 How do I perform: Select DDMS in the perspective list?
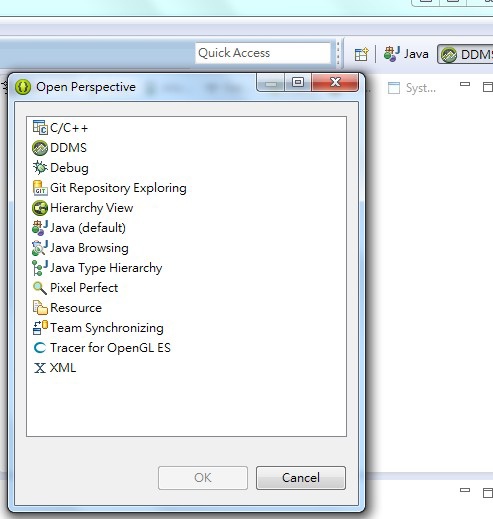tap(68, 148)
